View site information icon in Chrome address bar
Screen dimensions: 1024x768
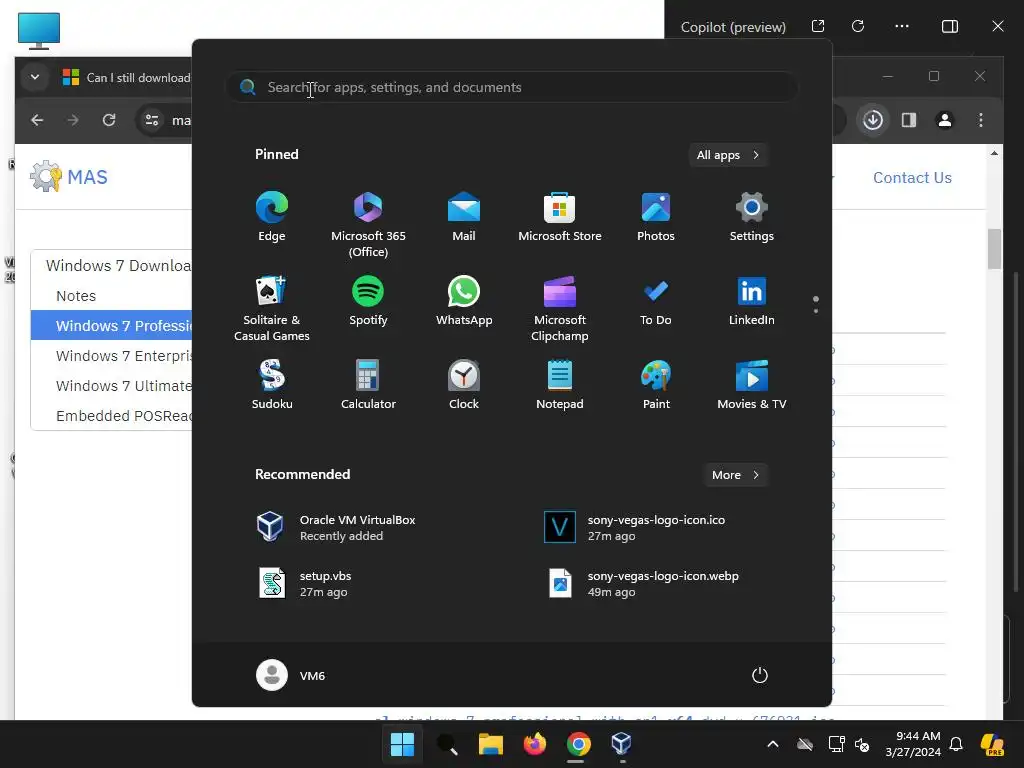(x=152, y=120)
